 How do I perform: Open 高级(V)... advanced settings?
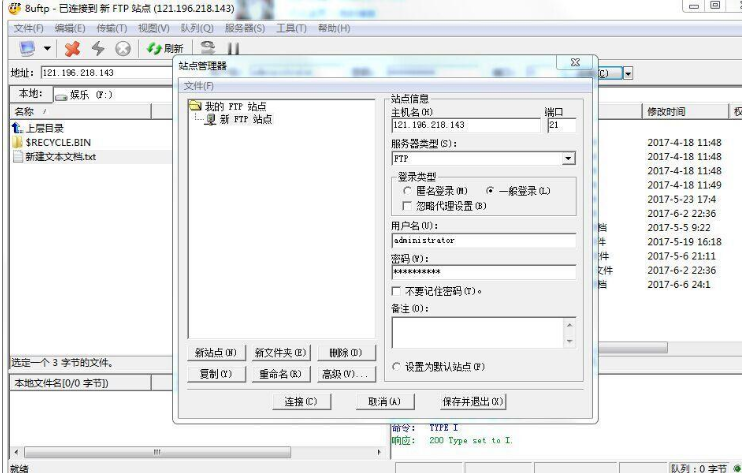(346, 374)
